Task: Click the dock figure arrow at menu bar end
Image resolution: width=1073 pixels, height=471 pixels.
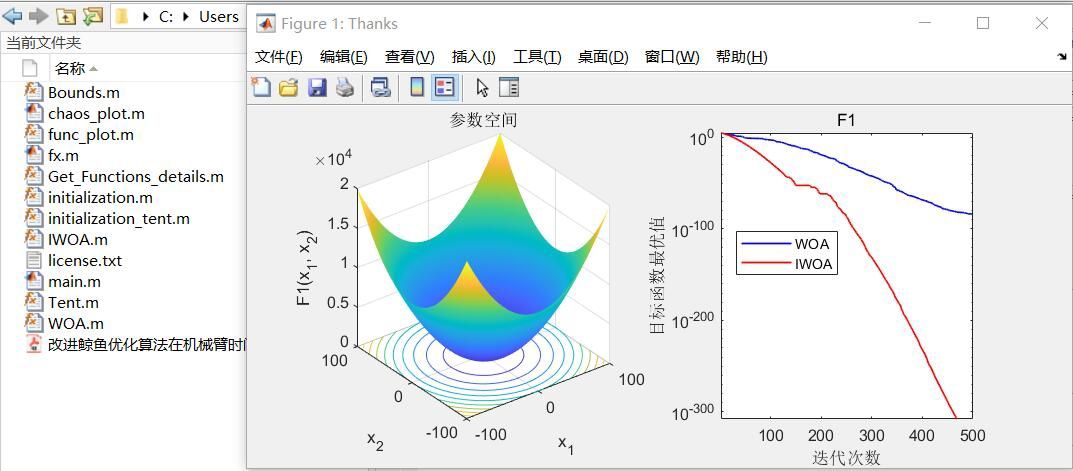Action: (x=1061, y=57)
